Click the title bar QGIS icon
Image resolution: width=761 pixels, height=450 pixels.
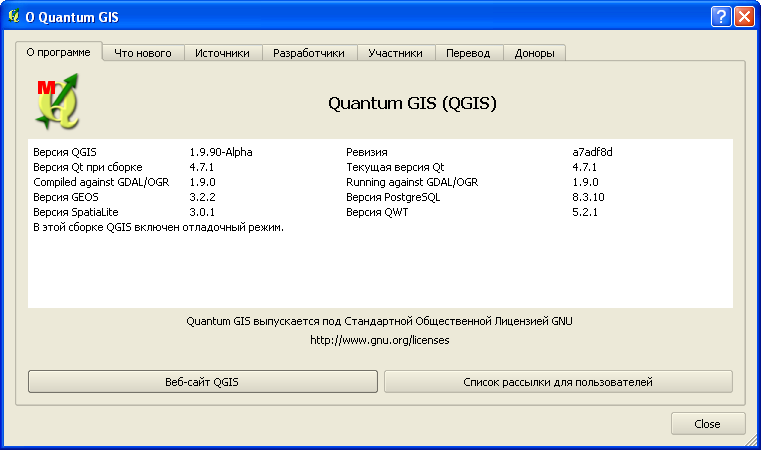14,17
